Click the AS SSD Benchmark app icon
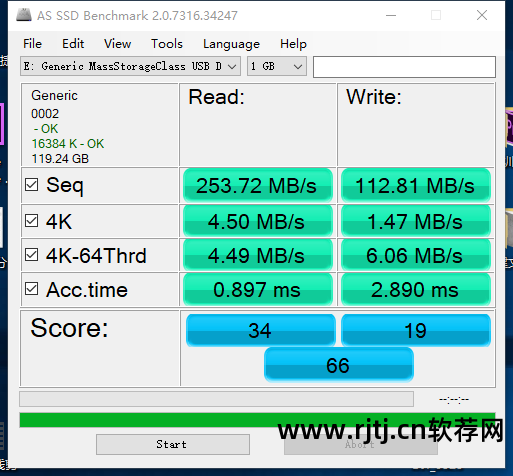Screen dimensions: 513x476 coord(24,15)
